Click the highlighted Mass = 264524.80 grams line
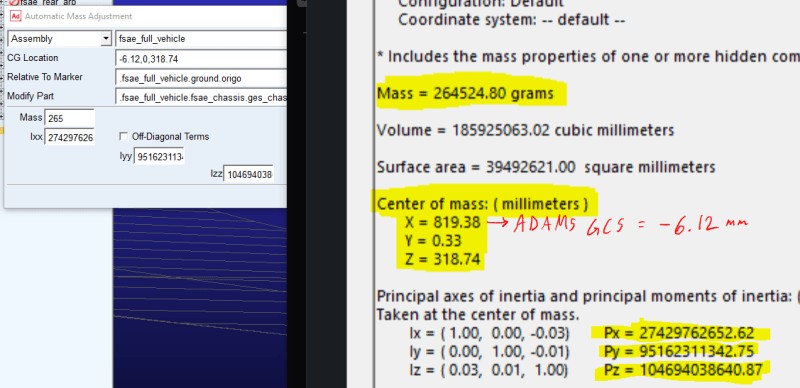Viewport: 800px width, 388px height. click(x=465, y=93)
